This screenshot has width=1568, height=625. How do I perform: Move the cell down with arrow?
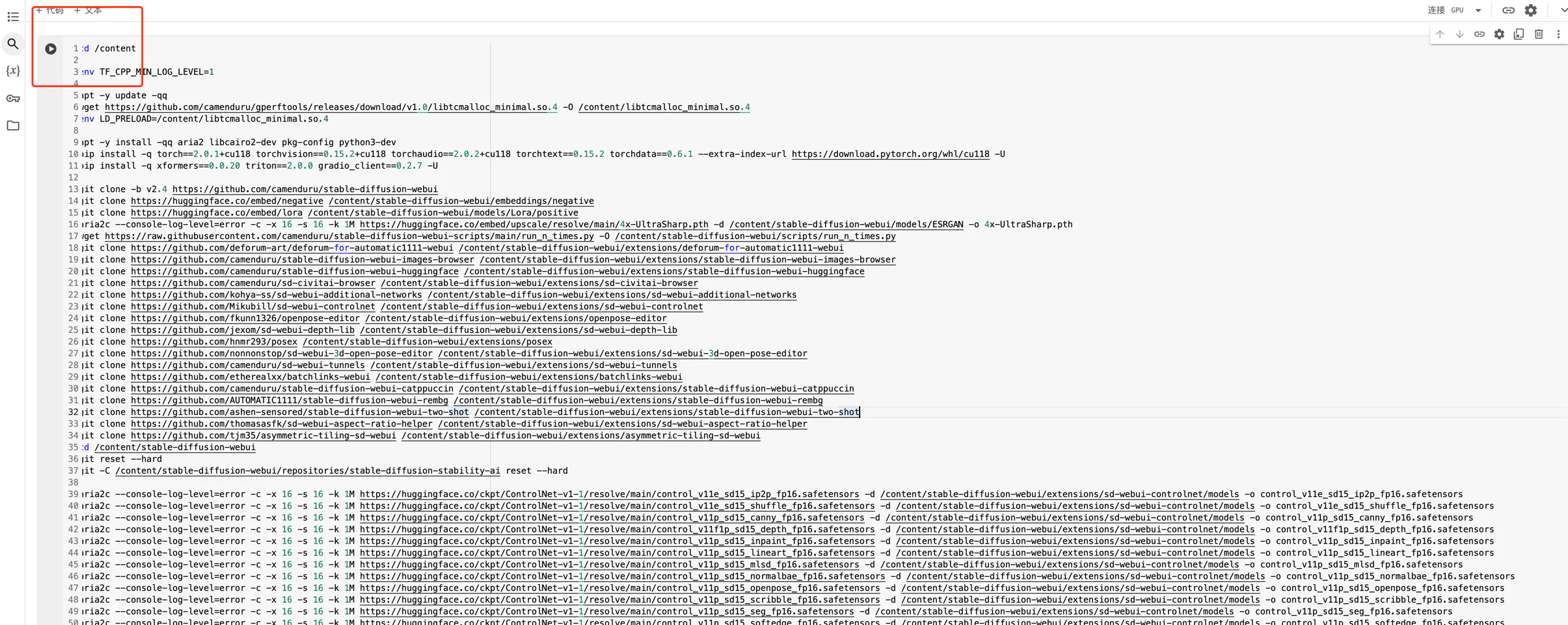click(x=1459, y=35)
